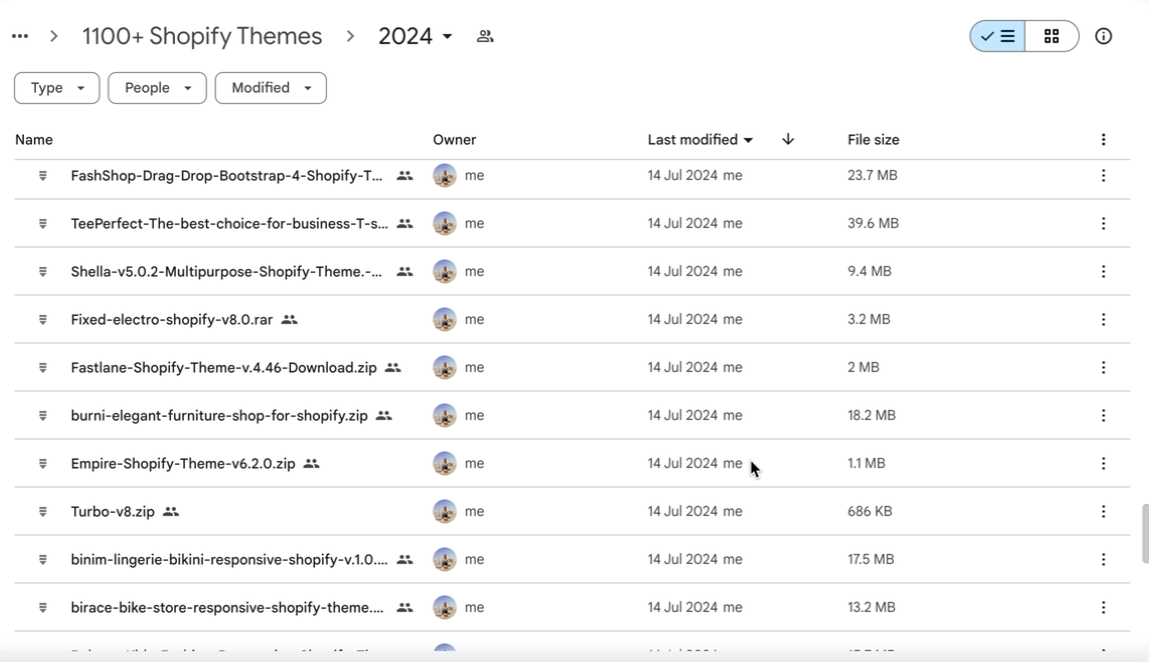Select the Fixed-electro-shopify-v8.0.rar file name
This screenshot has height=662, width=1149.
tap(171, 320)
